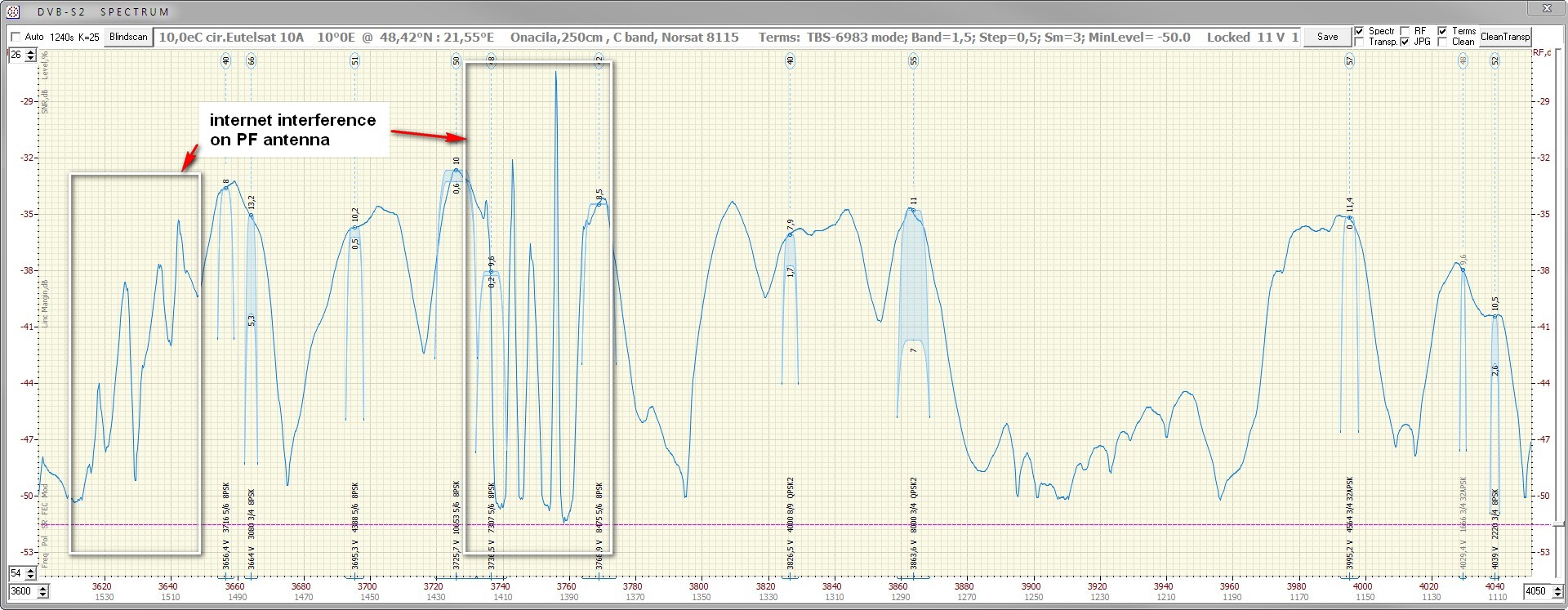
Task: Uncheck the Spectr checkbox
Action: 1359,31
